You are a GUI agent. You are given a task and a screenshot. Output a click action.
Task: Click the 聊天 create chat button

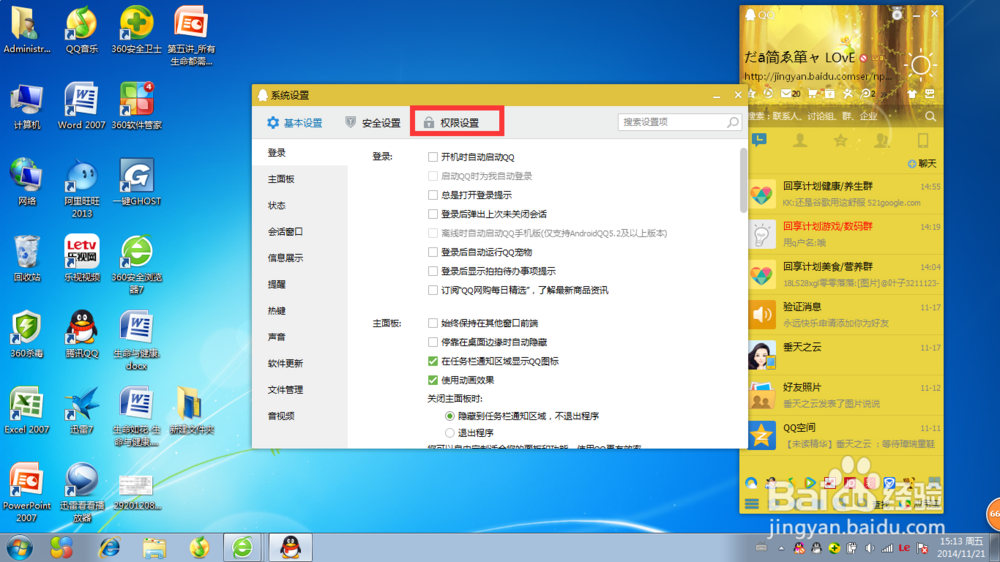click(x=922, y=164)
